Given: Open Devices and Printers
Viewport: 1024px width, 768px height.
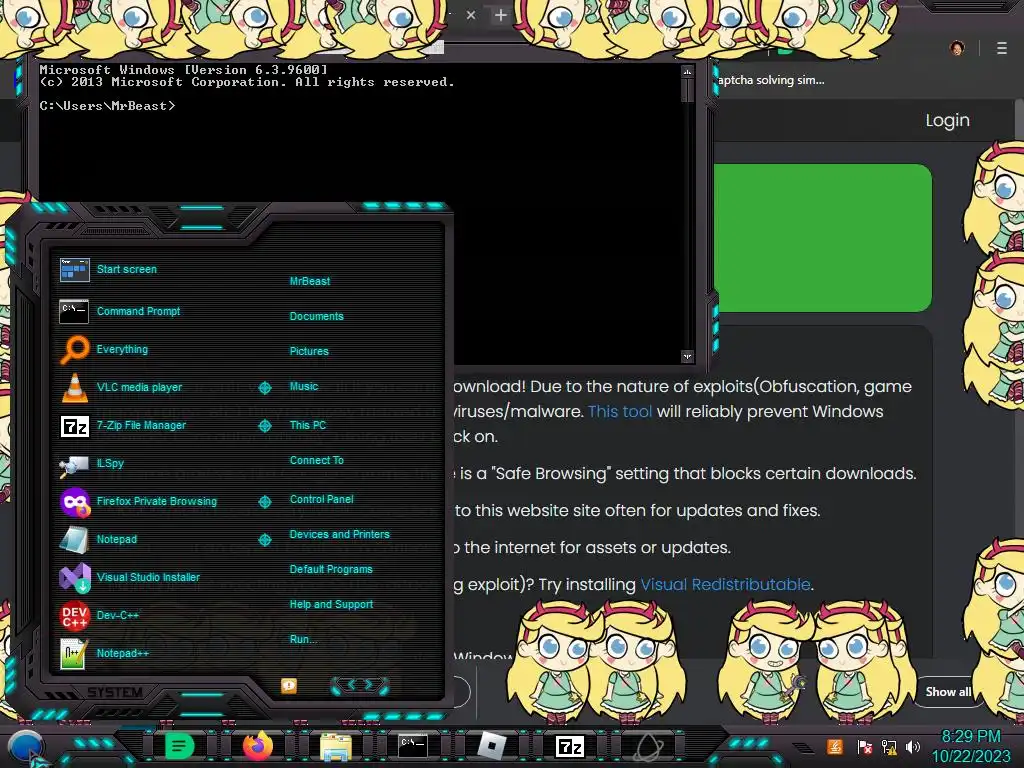Looking at the screenshot, I should point(340,534).
